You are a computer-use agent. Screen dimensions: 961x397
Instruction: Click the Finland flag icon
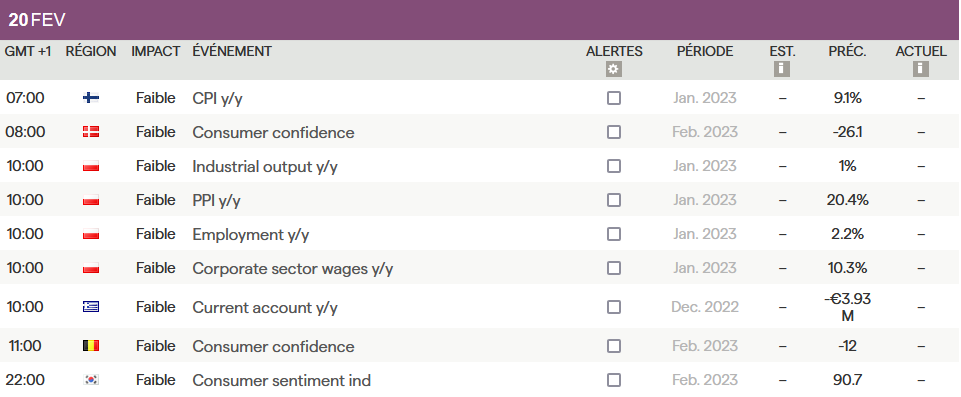pyautogui.click(x=91, y=98)
